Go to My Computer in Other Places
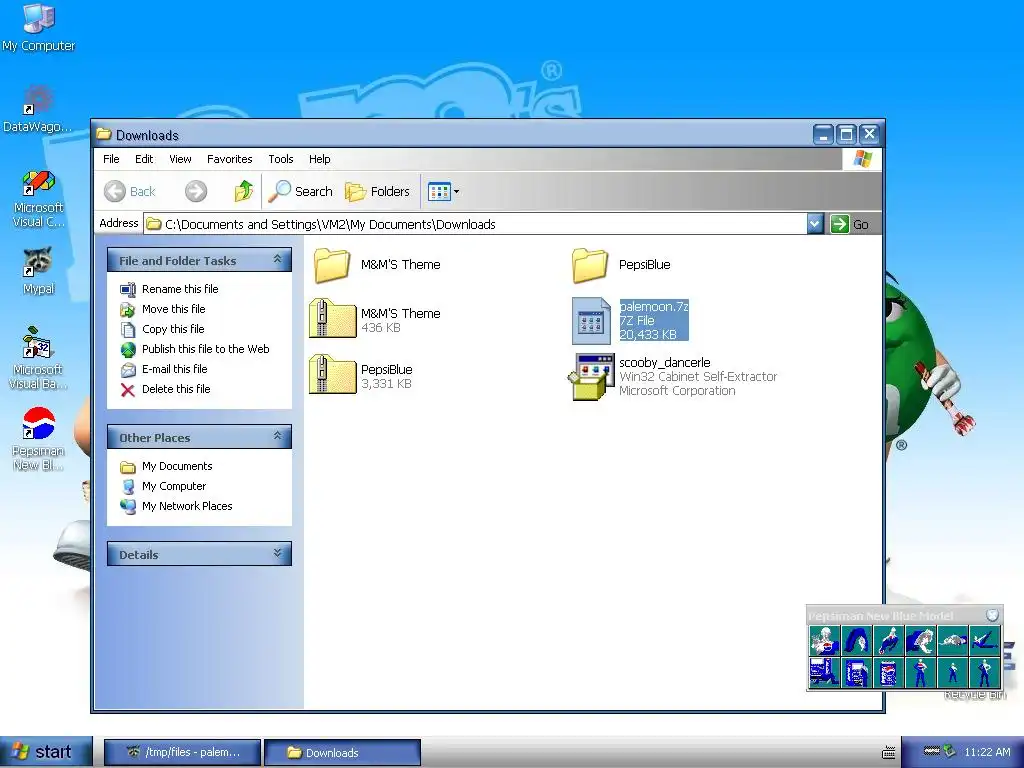The image size is (1024, 768). [163, 487]
